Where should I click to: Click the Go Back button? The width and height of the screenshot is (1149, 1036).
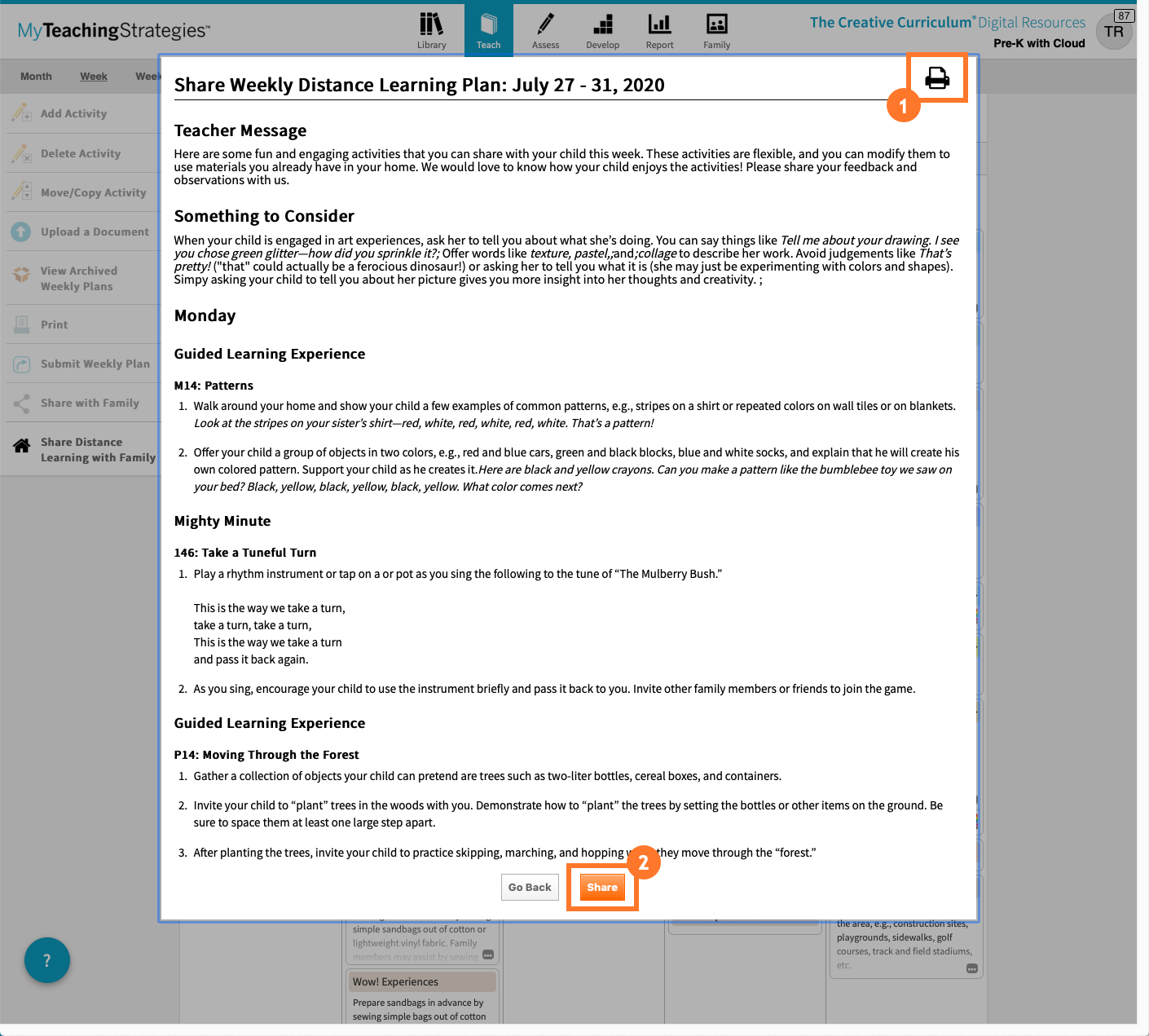(x=530, y=887)
